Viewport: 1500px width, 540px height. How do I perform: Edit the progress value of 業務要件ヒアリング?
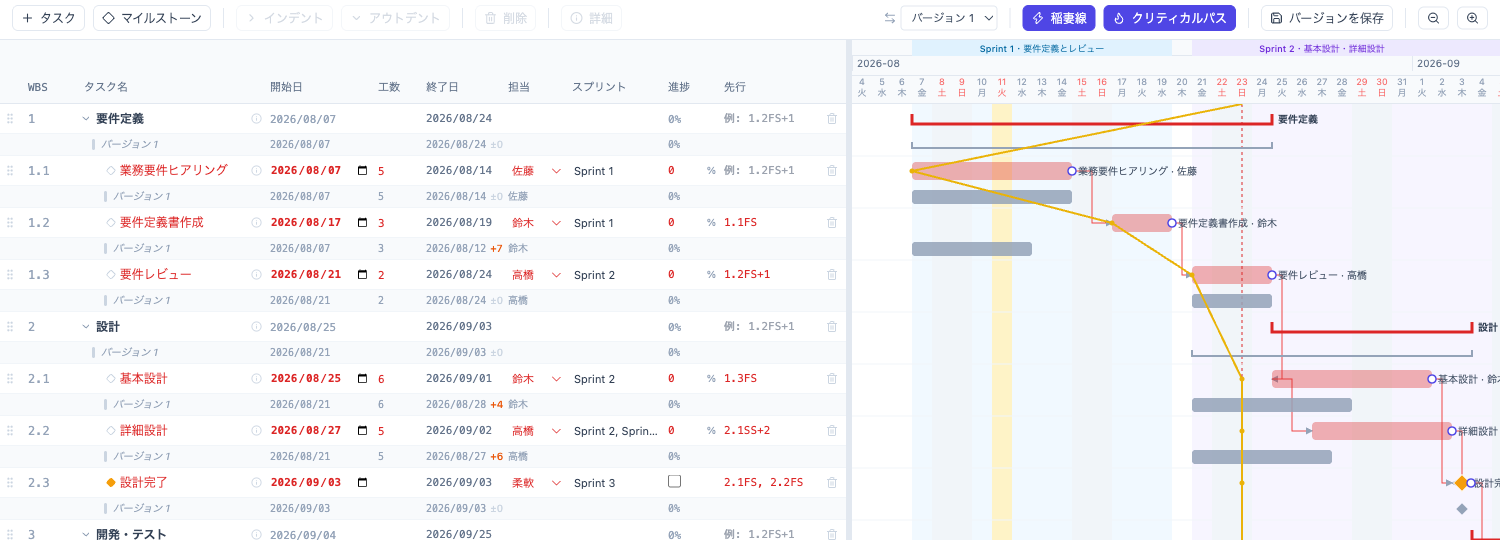click(x=671, y=171)
